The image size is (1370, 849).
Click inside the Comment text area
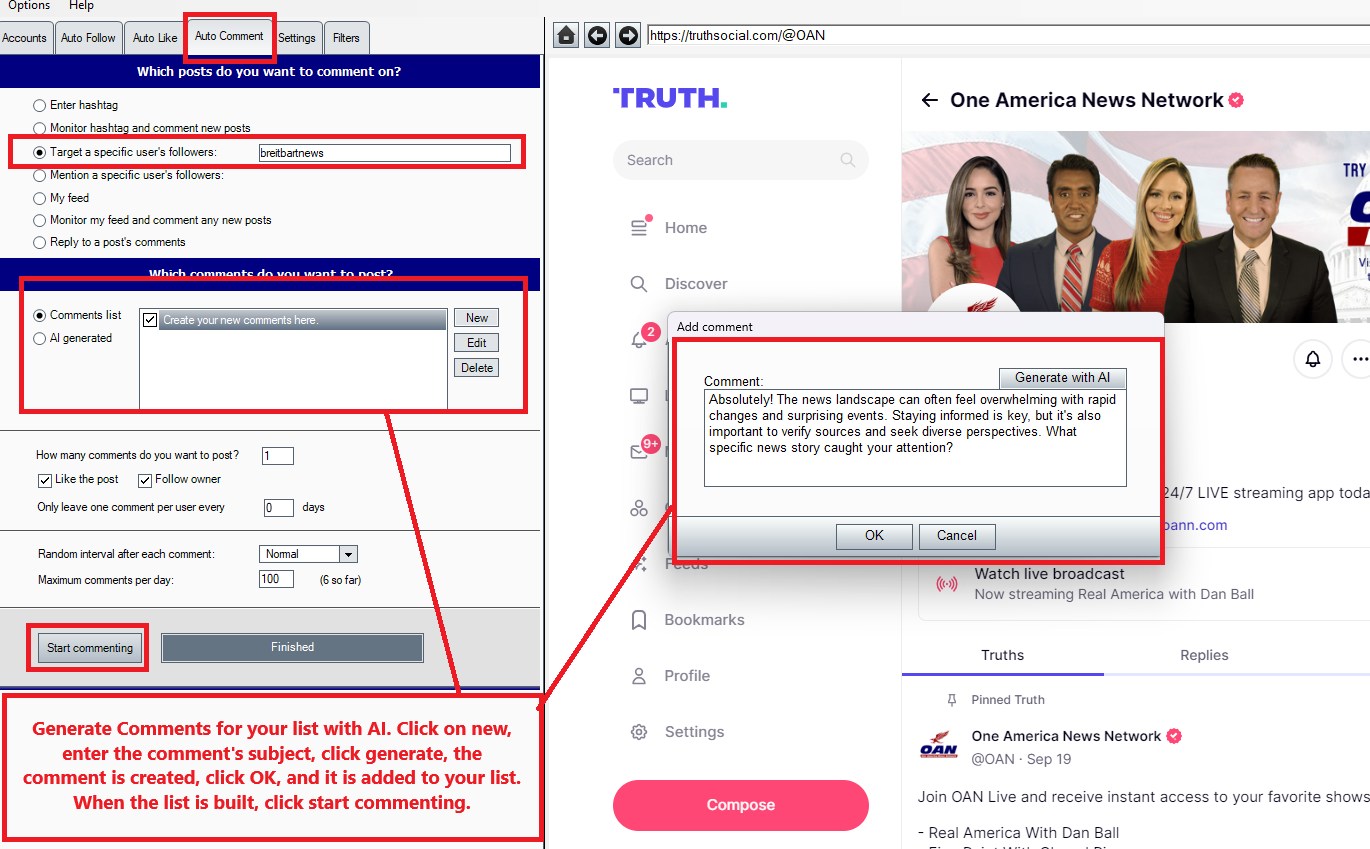click(x=915, y=438)
